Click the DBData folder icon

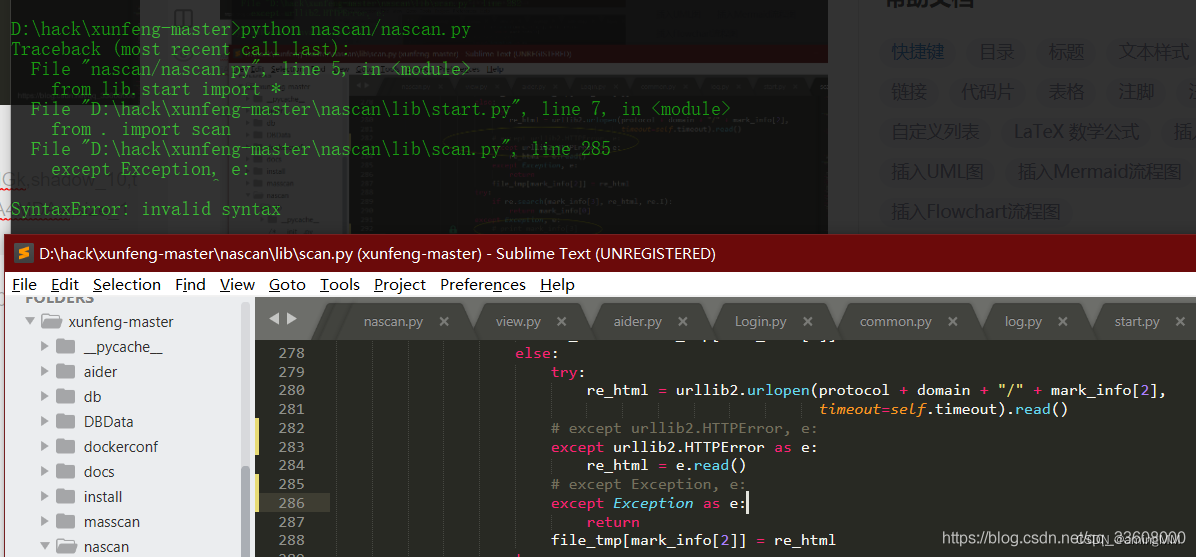point(66,422)
